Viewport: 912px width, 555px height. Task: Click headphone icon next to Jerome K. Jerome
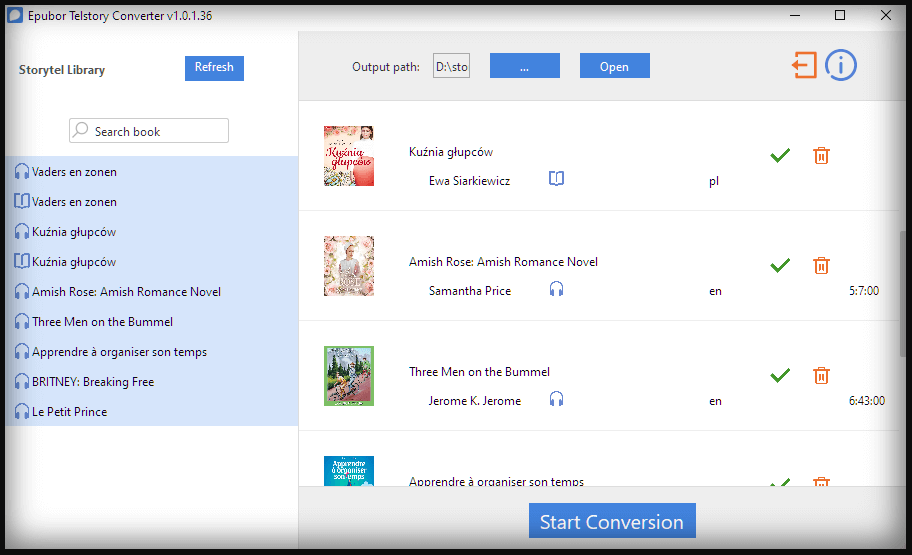pos(557,399)
